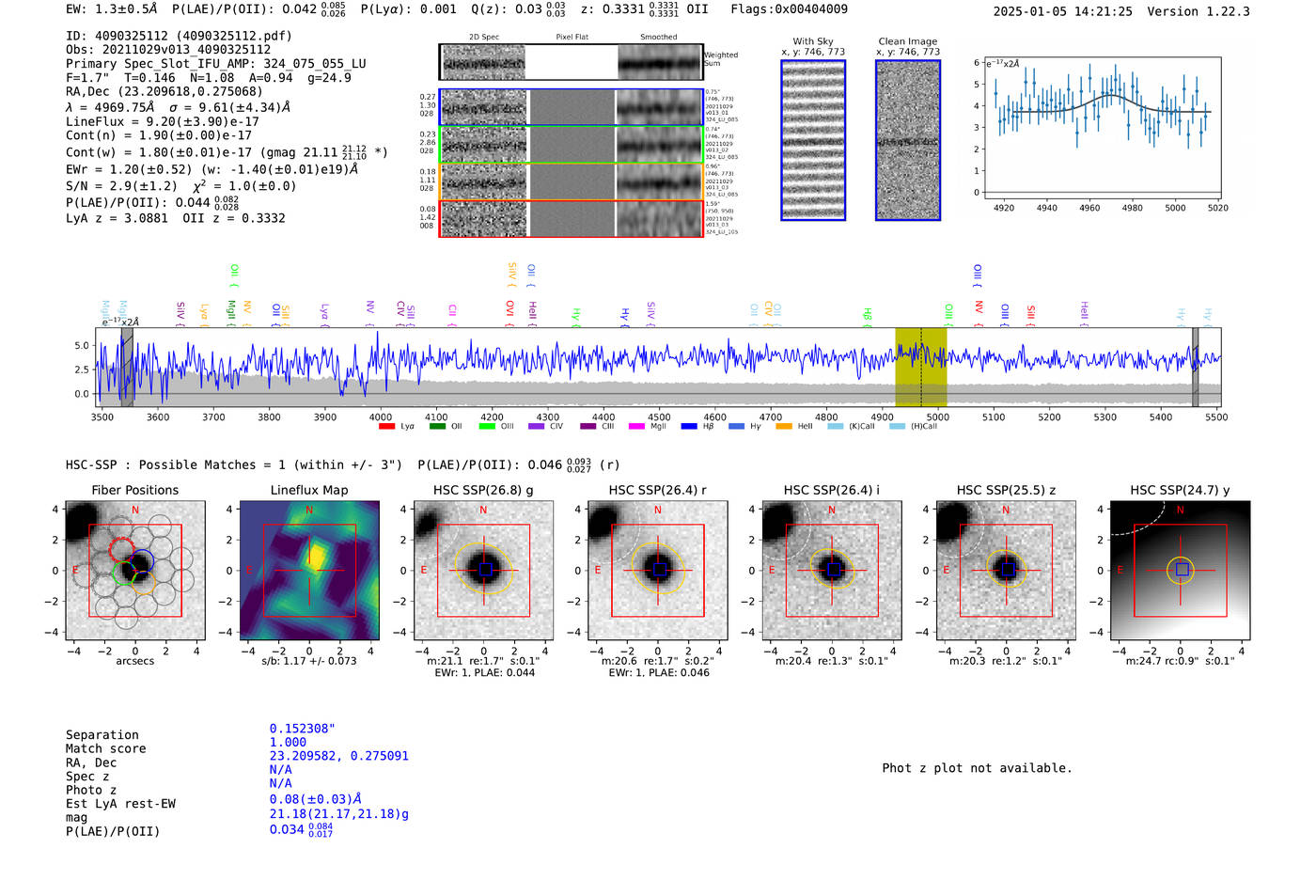Screen dimensions: 1316x896
Task: Click the catalog RA, Dec 23.209582, 0.275091
Action: [x=339, y=756]
